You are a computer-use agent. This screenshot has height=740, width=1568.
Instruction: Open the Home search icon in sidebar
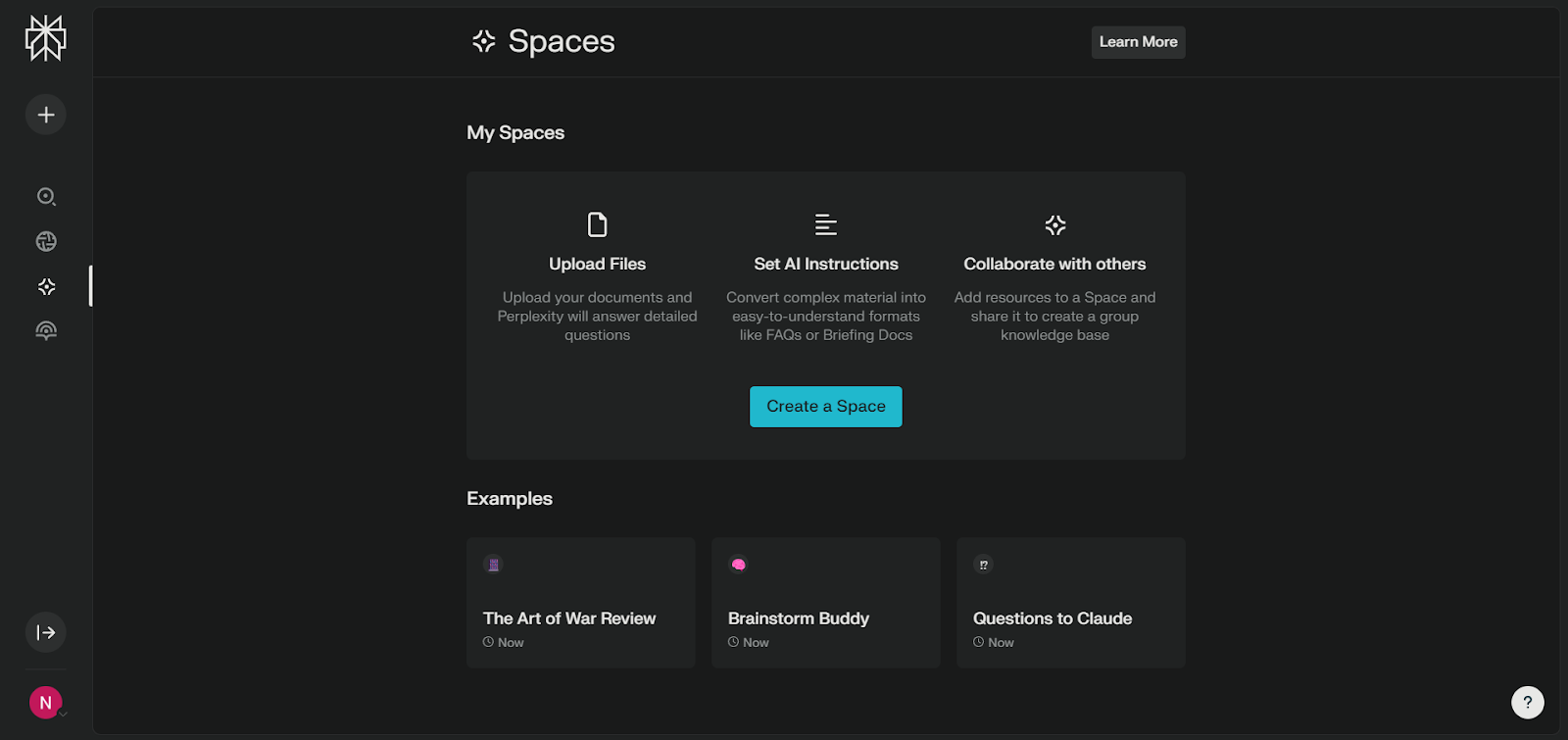46,196
